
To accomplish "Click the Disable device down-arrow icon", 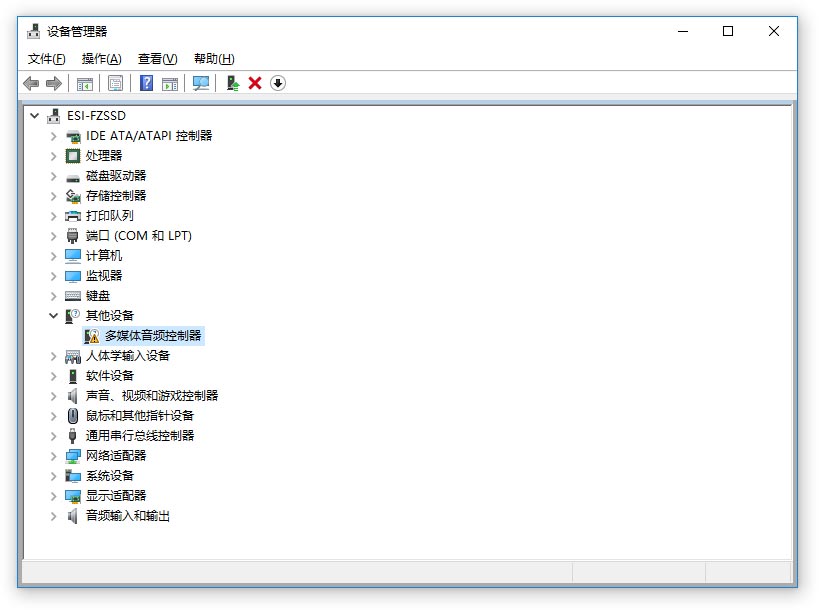I will coord(278,83).
